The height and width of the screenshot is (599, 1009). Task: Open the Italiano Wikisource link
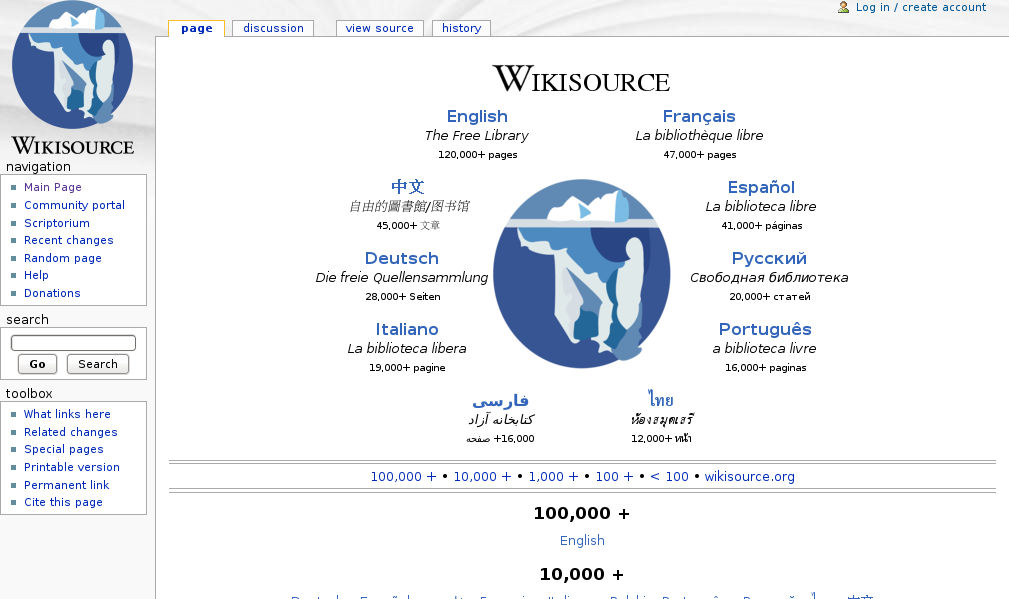tap(407, 329)
